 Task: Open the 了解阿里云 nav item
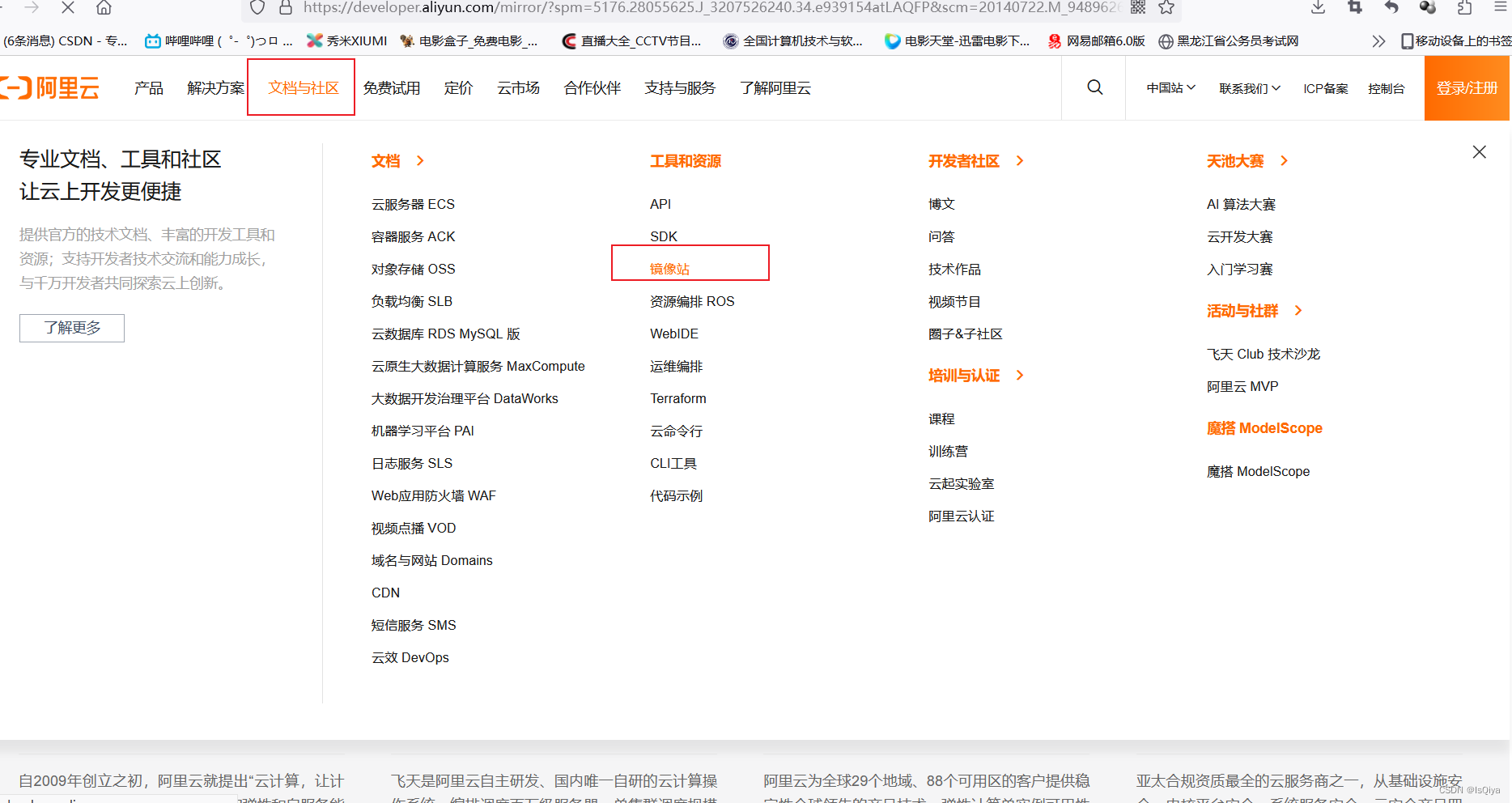775,88
